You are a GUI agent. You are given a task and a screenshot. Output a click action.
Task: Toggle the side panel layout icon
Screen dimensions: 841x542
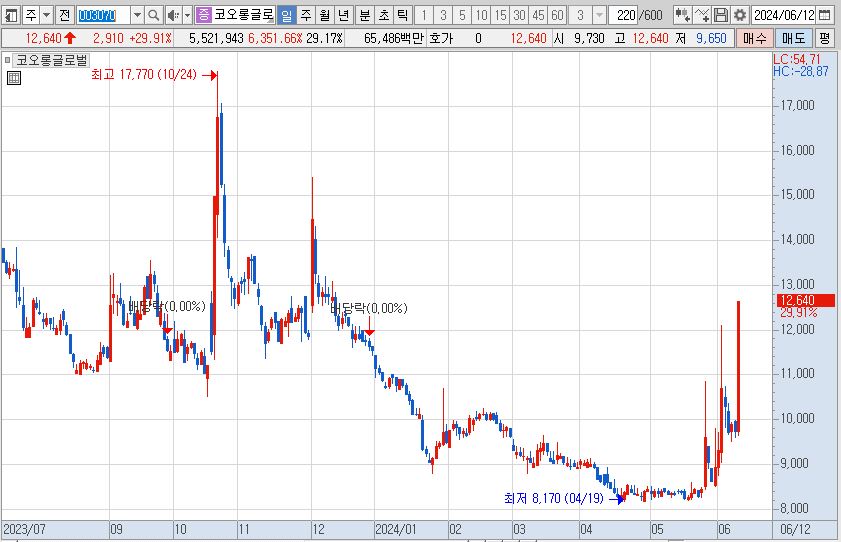(x=11, y=15)
